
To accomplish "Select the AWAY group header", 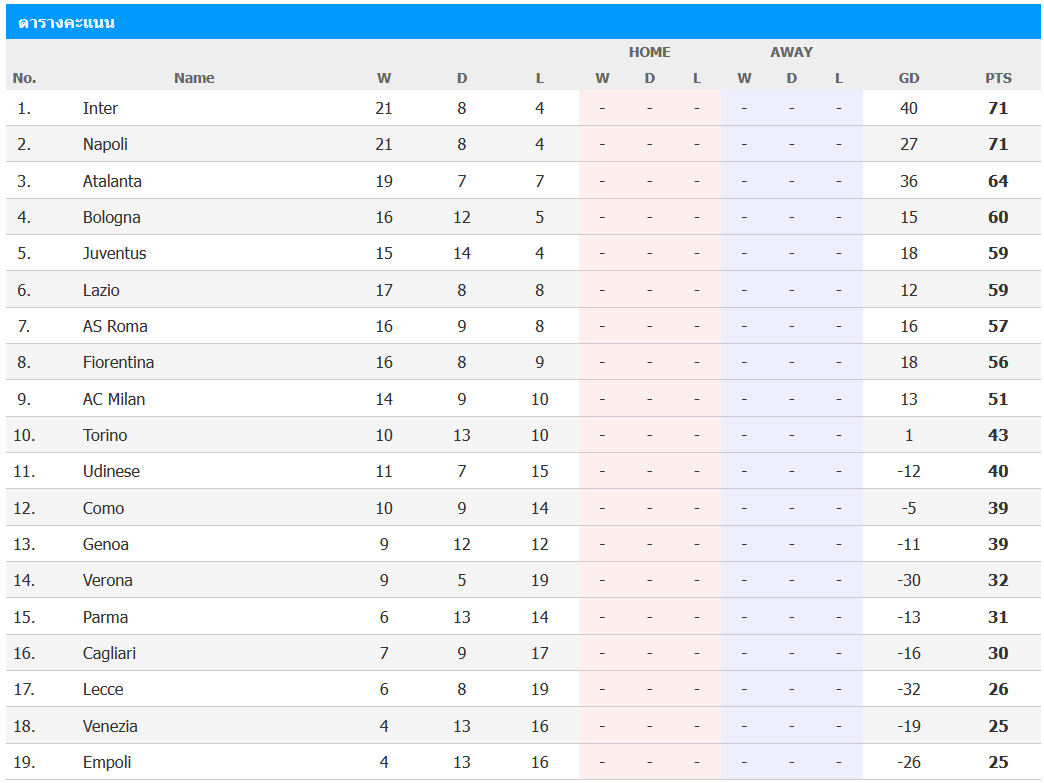I will pyautogui.click(x=791, y=52).
